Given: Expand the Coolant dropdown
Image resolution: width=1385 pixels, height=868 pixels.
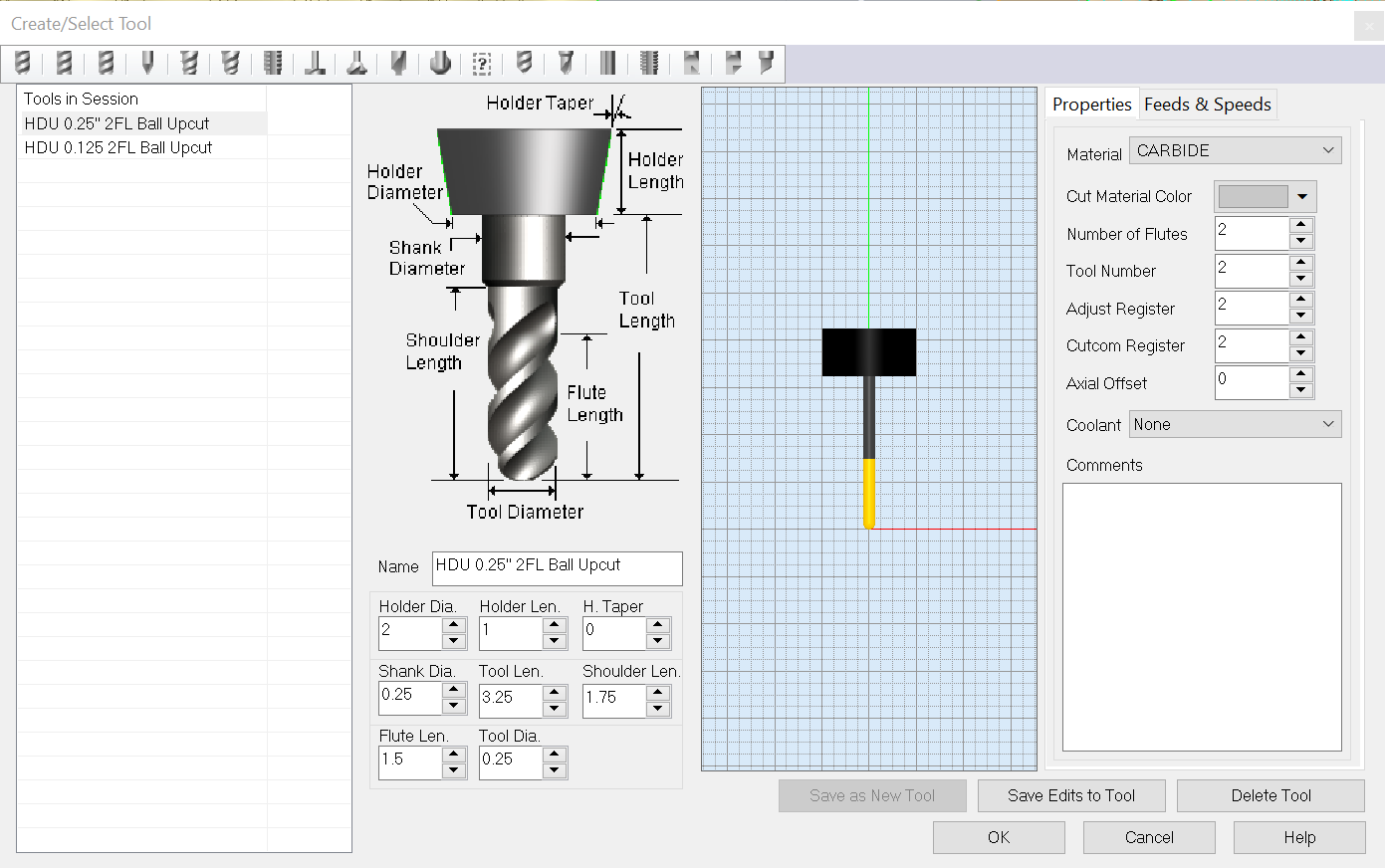Looking at the screenshot, I should click(x=1235, y=424).
